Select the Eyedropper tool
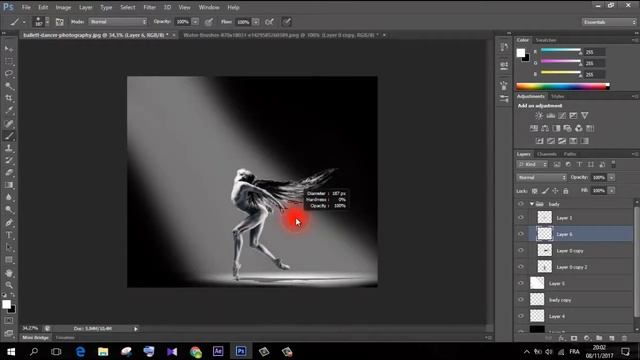The width and height of the screenshot is (640, 360). tap(9, 111)
